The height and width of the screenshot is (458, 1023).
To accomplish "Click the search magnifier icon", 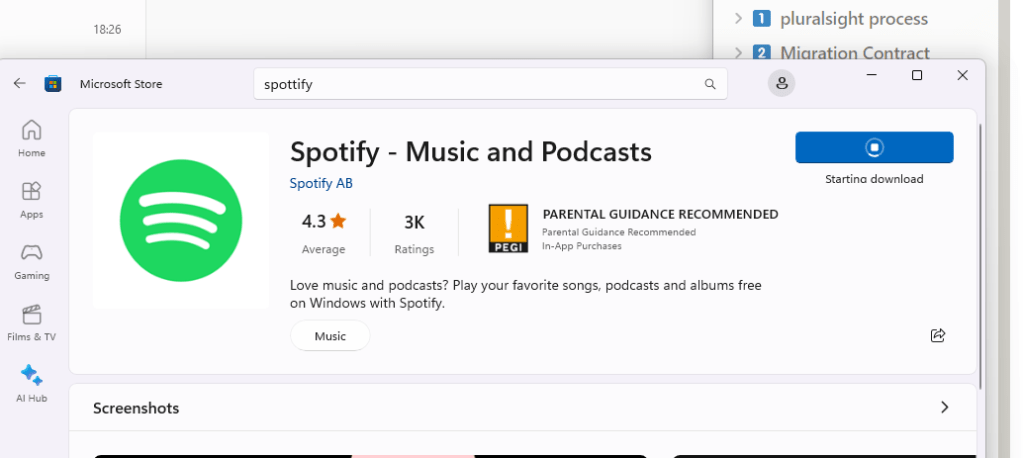I will [x=710, y=84].
